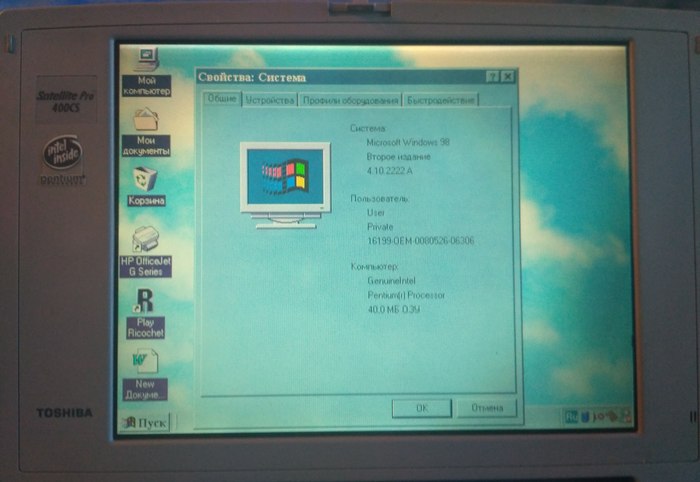Viewport: 700px width, 482px height.
Task: Click the Свойства: Система title bar
Action: (330, 77)
